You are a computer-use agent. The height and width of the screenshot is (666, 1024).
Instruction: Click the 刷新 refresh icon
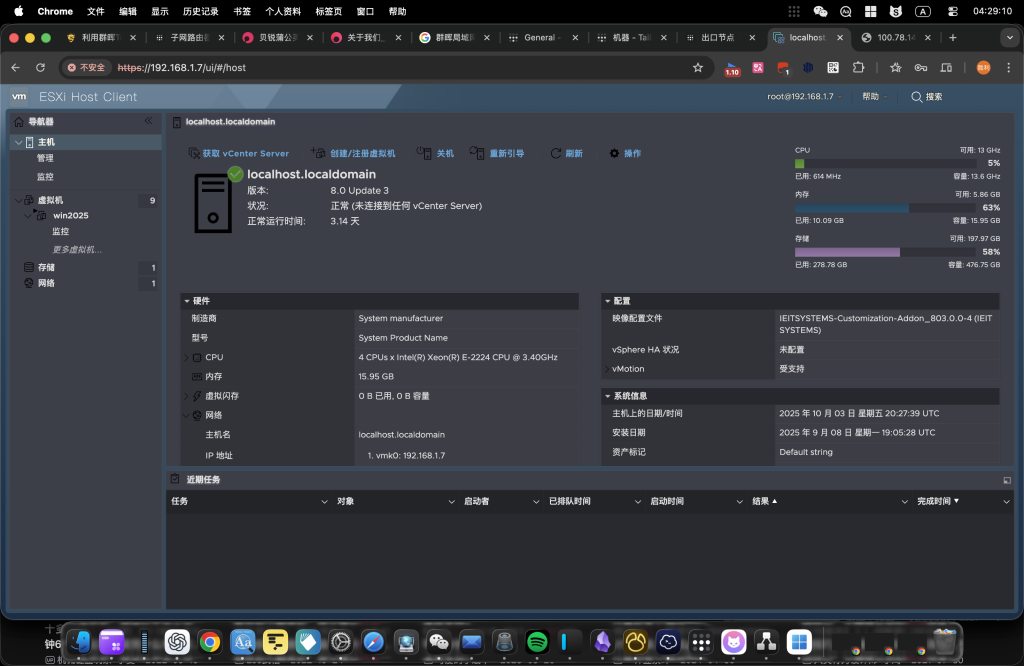pyautogui.click(x=555, y=154)
